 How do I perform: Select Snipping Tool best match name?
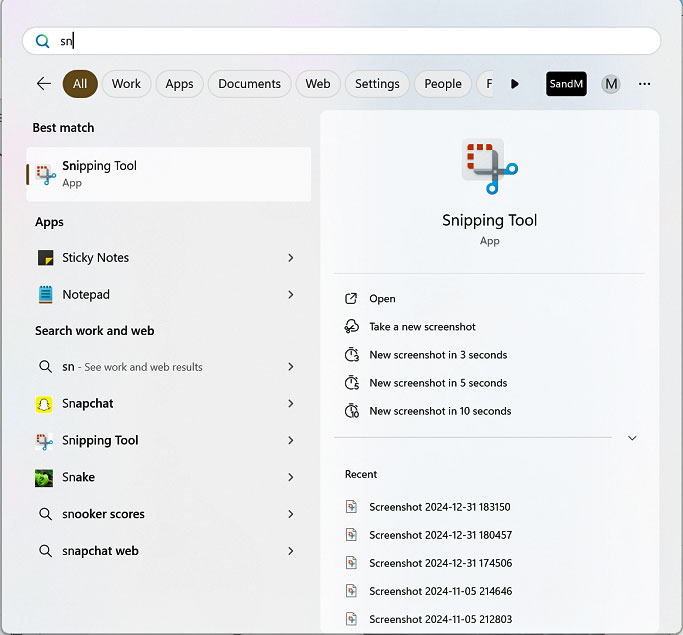pos(99,166)
